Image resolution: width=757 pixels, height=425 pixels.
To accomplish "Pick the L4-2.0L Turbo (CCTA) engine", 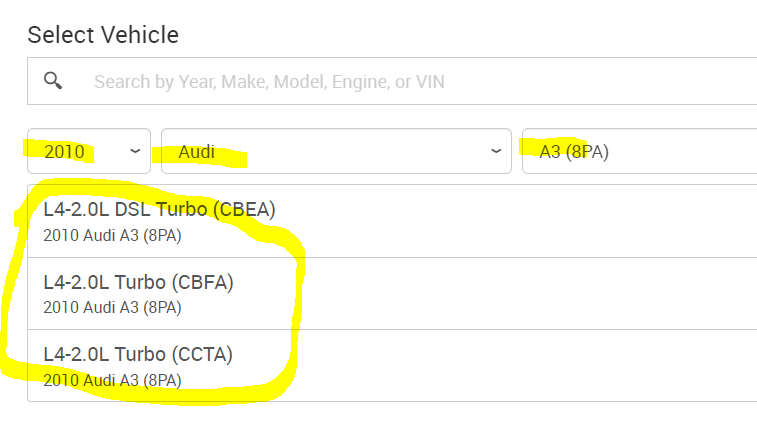I will pyautogui.click(x=138, y=355).
